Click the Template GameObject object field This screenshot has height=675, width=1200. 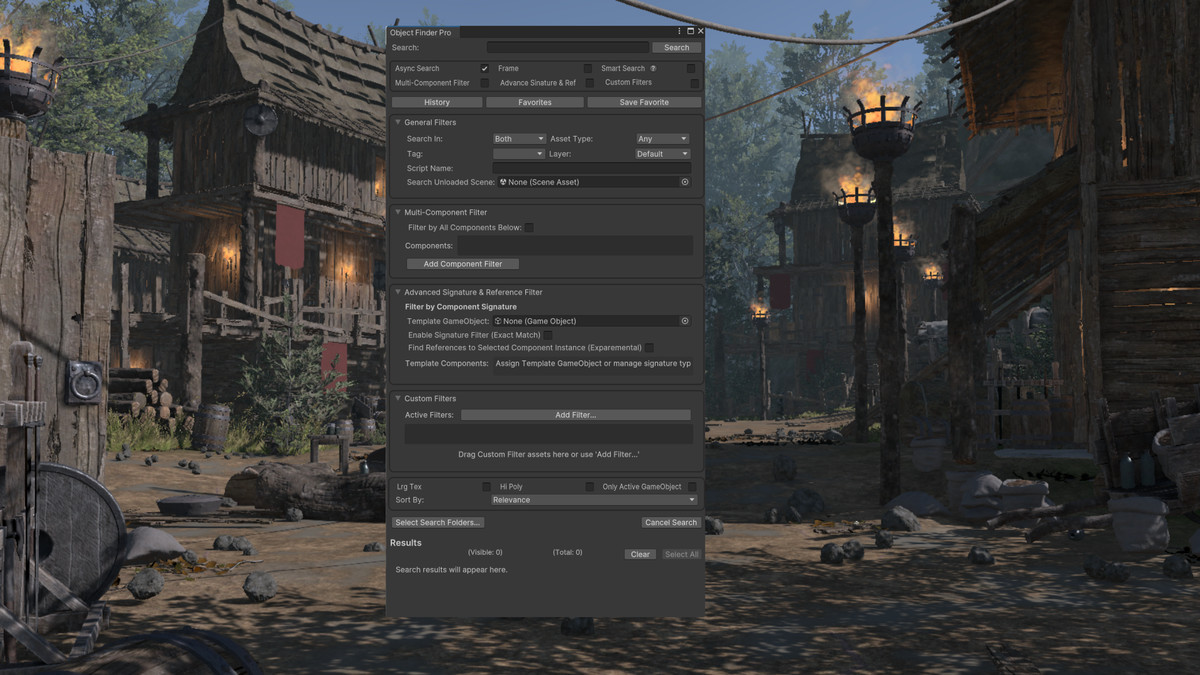coord(593,321)
